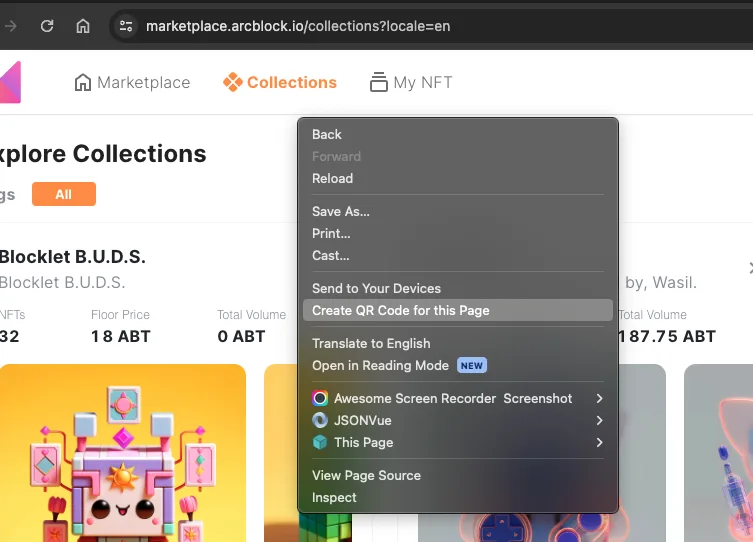753x542 pixels.
Task: Choose Create QR Code for this Page
Action: [x=458, y=310]
